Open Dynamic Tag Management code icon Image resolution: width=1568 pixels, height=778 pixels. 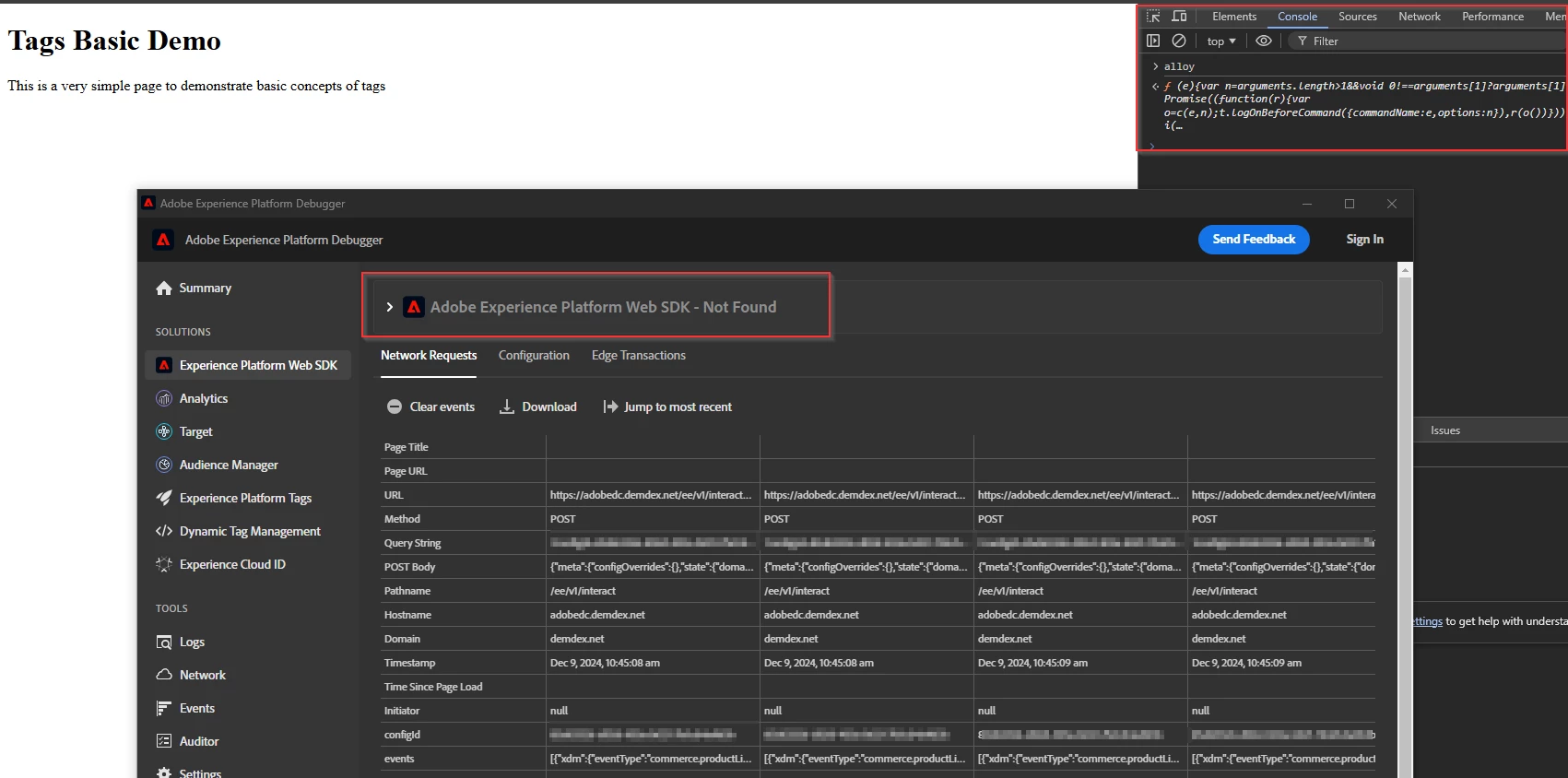[x=164, y=531]
